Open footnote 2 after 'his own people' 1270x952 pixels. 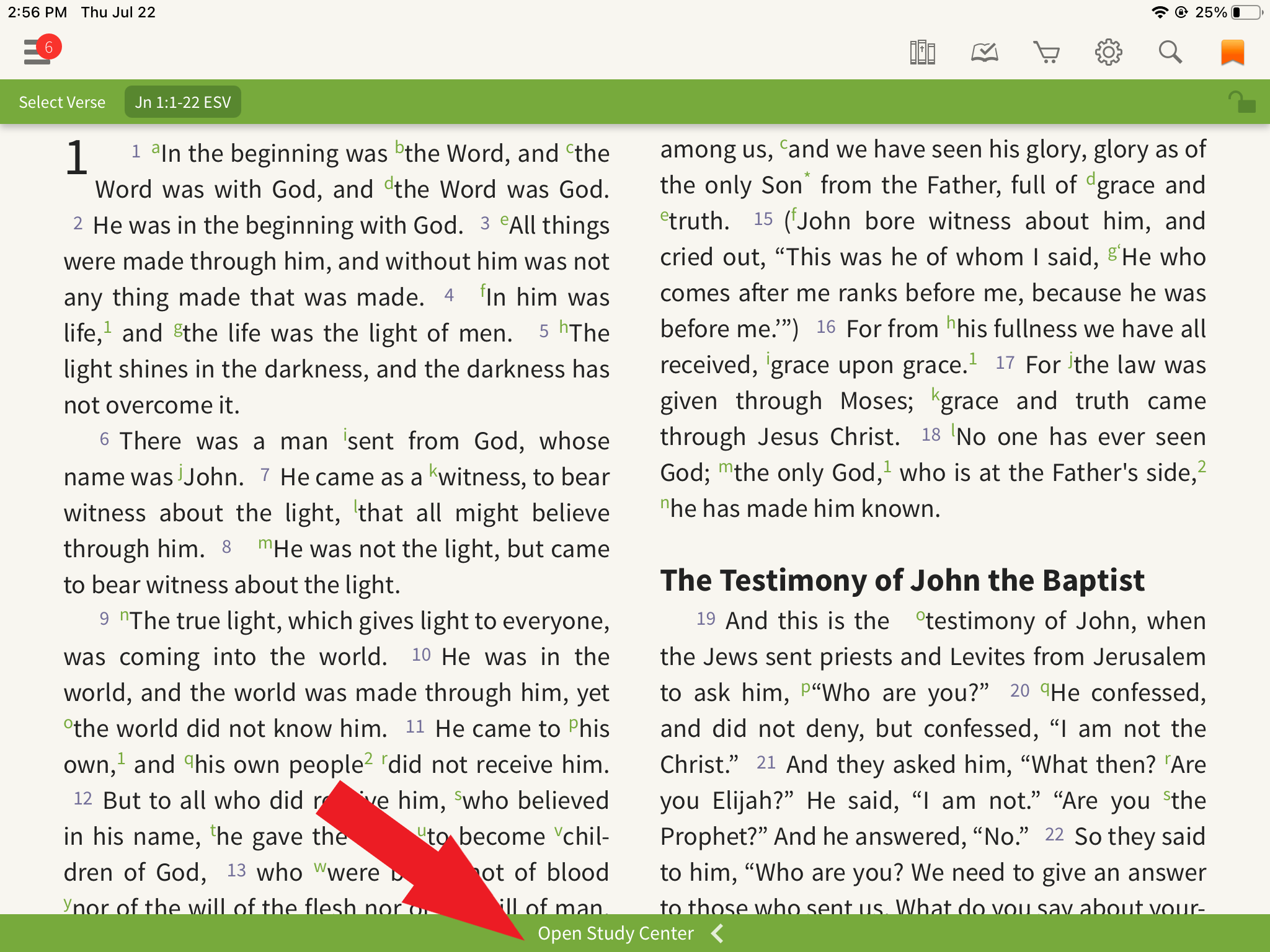coord(368,757)
